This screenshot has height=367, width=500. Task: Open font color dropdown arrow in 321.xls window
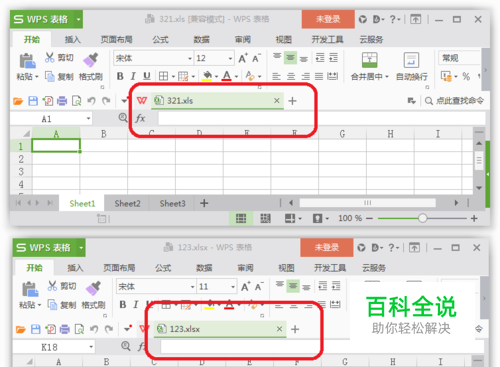tap(236, 77)
